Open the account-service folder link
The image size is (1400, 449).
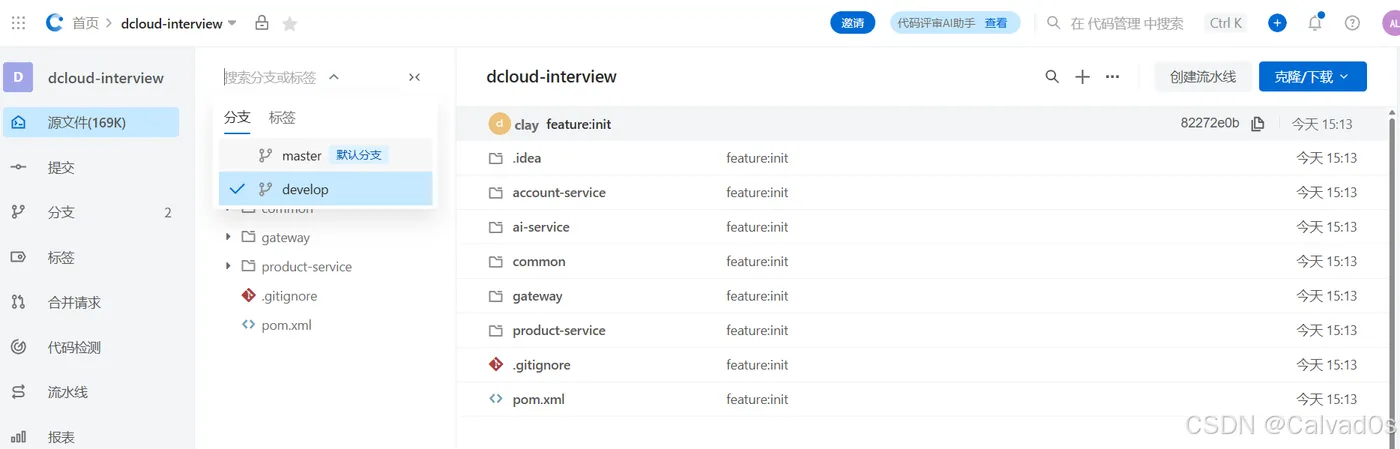tap(558, 193)
